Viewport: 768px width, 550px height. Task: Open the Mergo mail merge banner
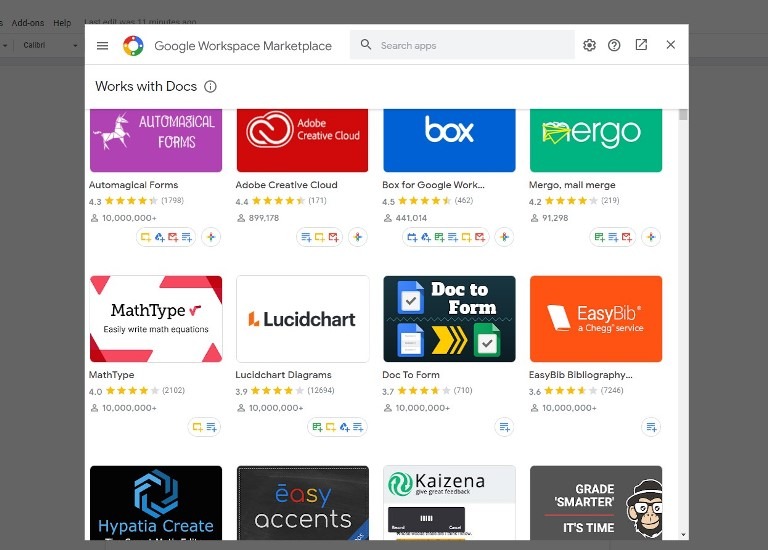coord(596,140)
